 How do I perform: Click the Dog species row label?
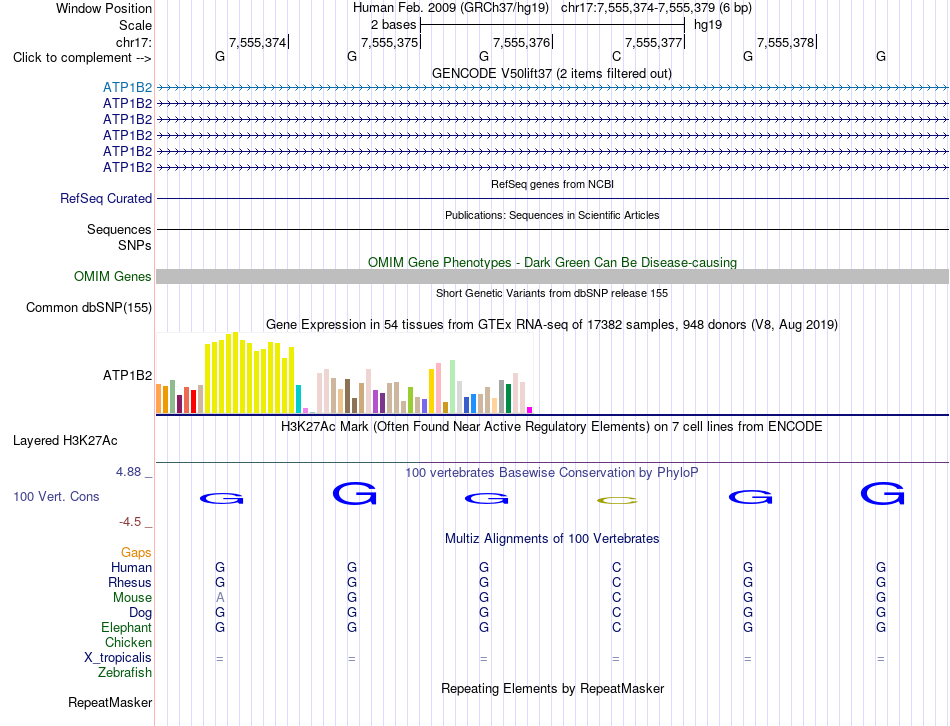(140, 613)
